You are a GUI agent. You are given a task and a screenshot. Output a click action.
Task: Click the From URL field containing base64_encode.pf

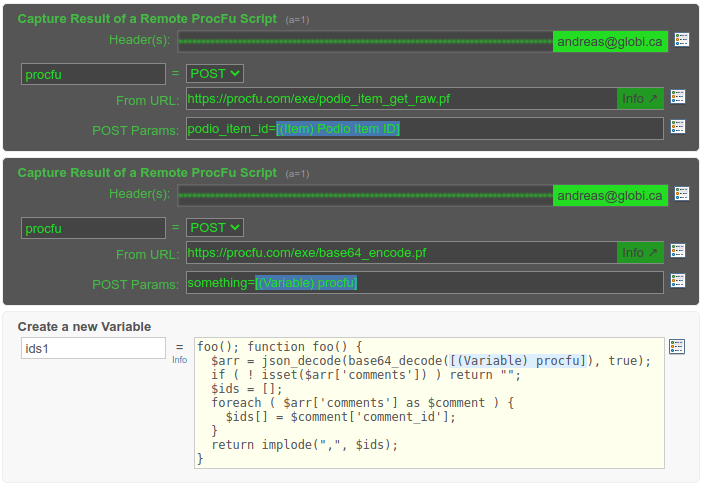click(x=400, y=253)
